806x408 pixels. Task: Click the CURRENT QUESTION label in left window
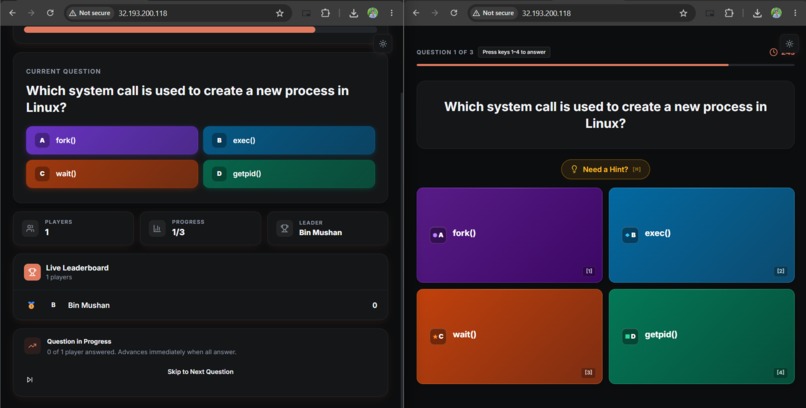(x=63, y=71)
